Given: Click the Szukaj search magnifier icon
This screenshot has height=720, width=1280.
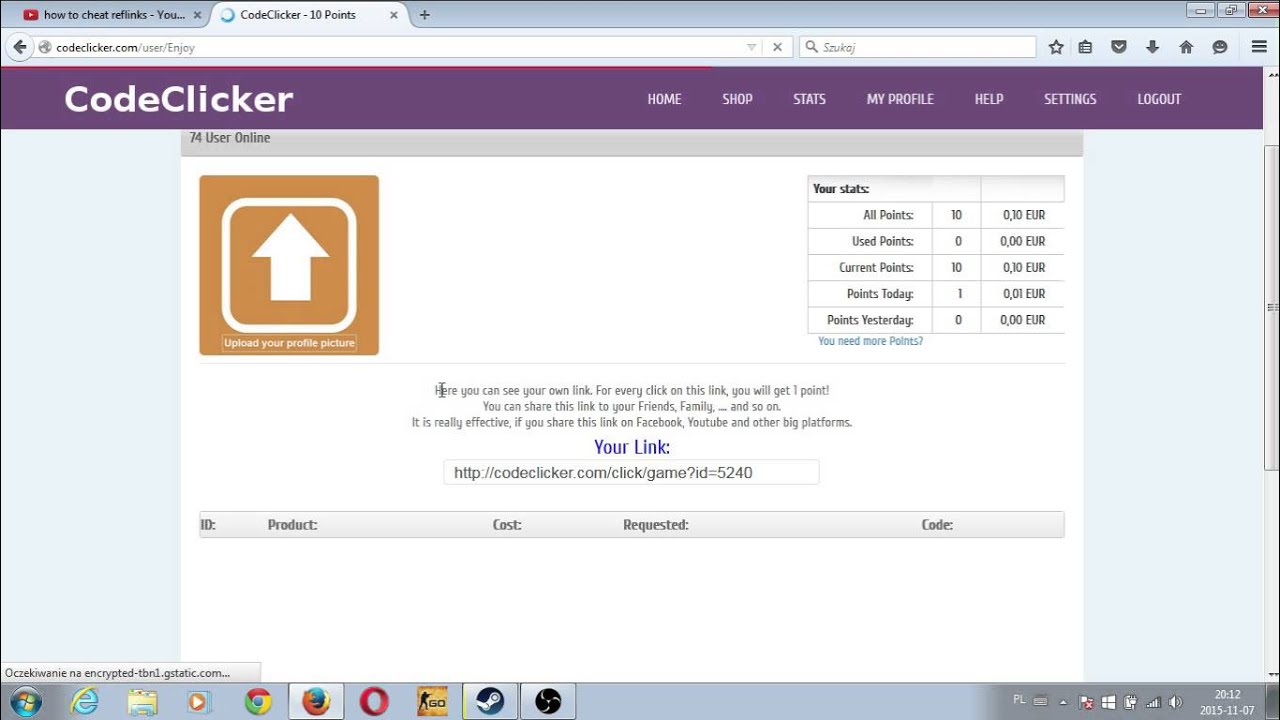Looking at the screenshot, I should click(x=812, y=47).
